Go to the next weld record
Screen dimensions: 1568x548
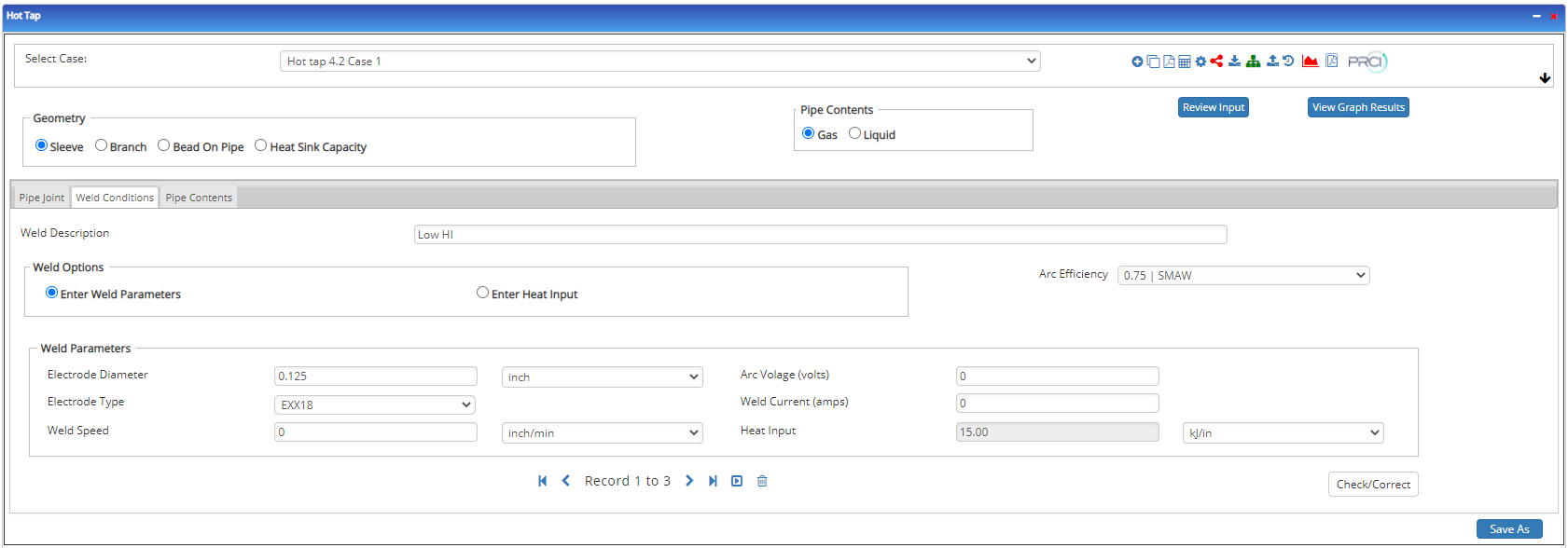(689, 481)
